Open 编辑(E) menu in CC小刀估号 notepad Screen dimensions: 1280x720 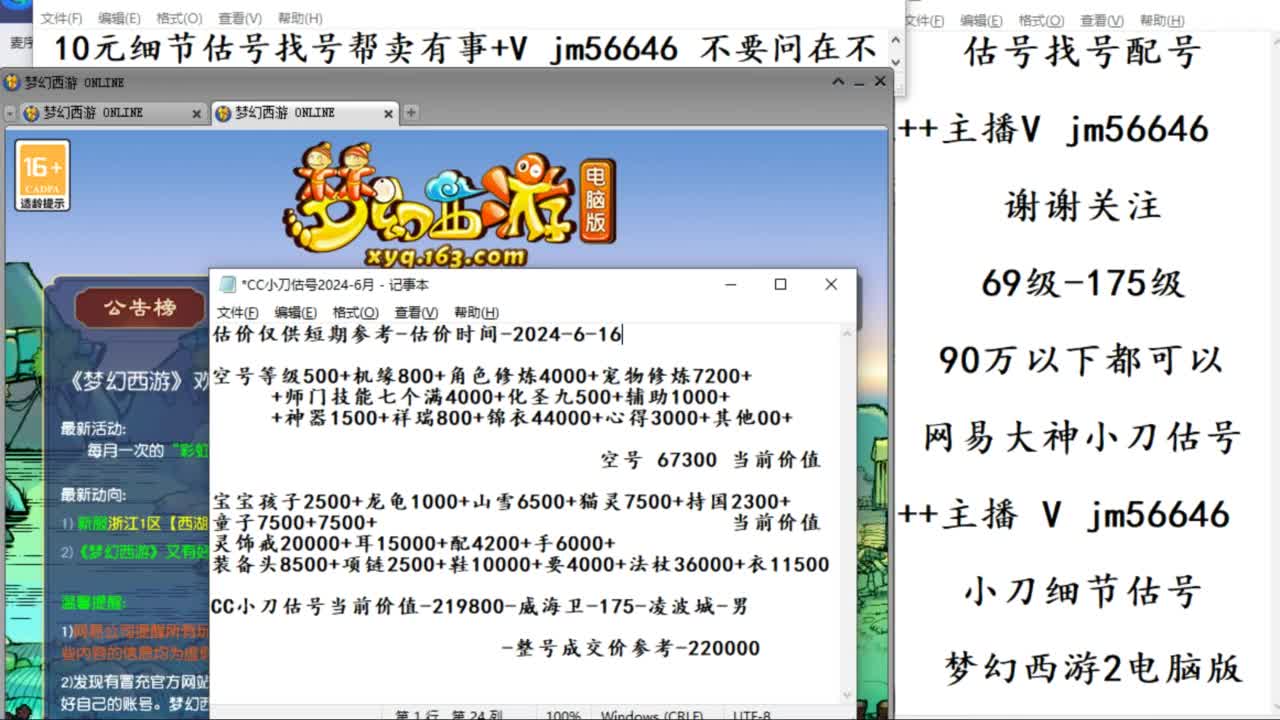[x=295, y=313]
